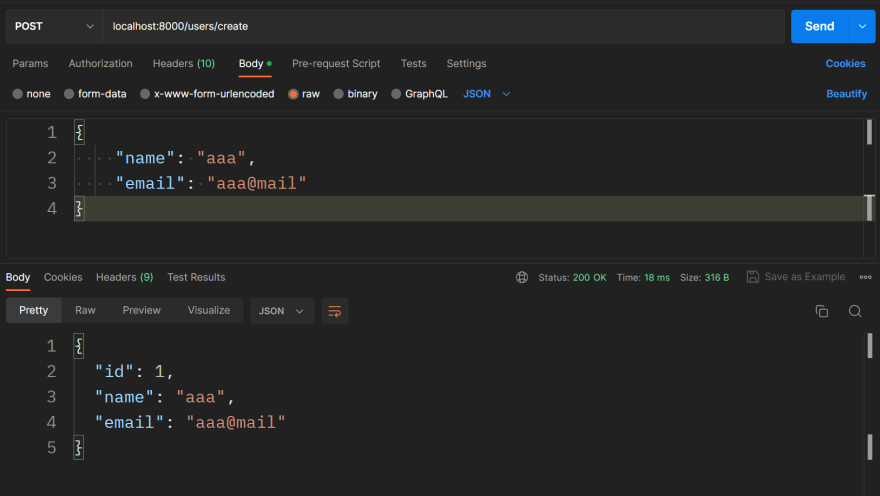
Task: Choose the GraphQL body radio option
Action: [396, 94]
